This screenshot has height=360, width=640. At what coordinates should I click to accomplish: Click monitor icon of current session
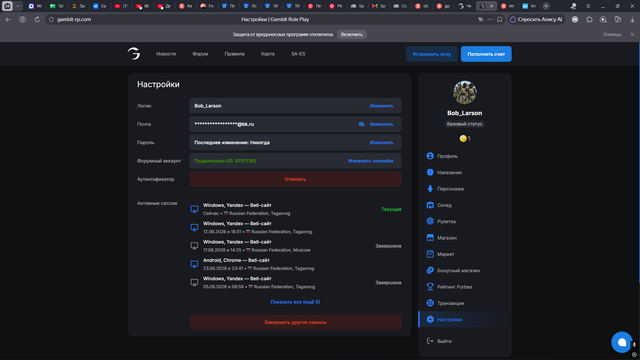click(194, 209)
